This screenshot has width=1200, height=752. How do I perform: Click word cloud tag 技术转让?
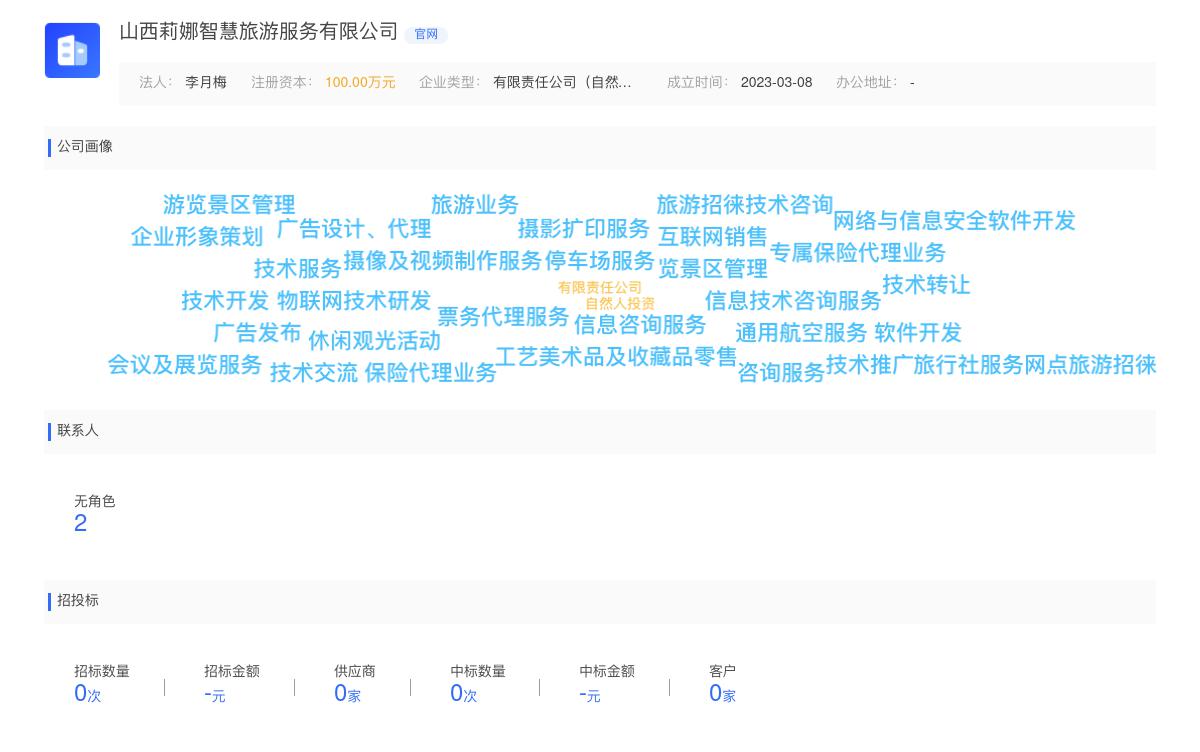pyautogui.click(x=927, y=285)
